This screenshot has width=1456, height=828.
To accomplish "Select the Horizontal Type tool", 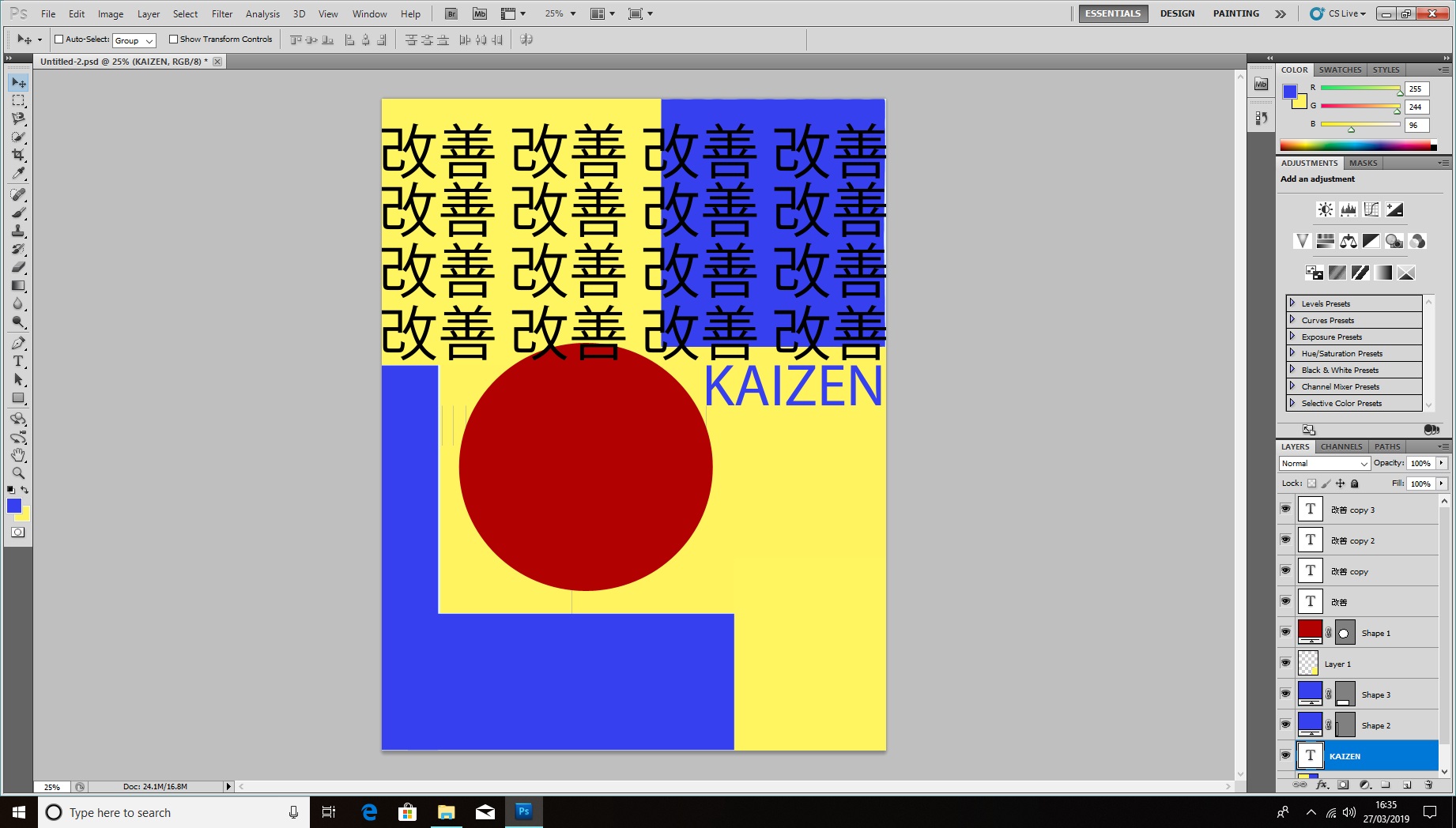I will (18, 362).
